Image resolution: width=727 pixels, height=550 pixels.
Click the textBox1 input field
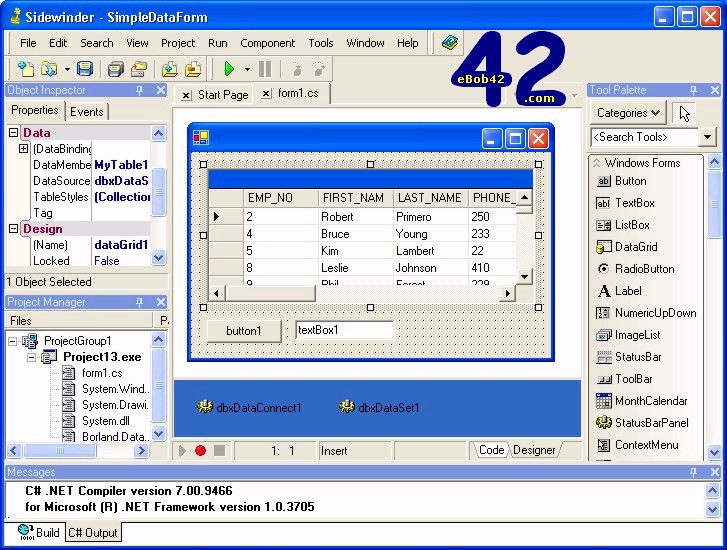coord(344,330)
